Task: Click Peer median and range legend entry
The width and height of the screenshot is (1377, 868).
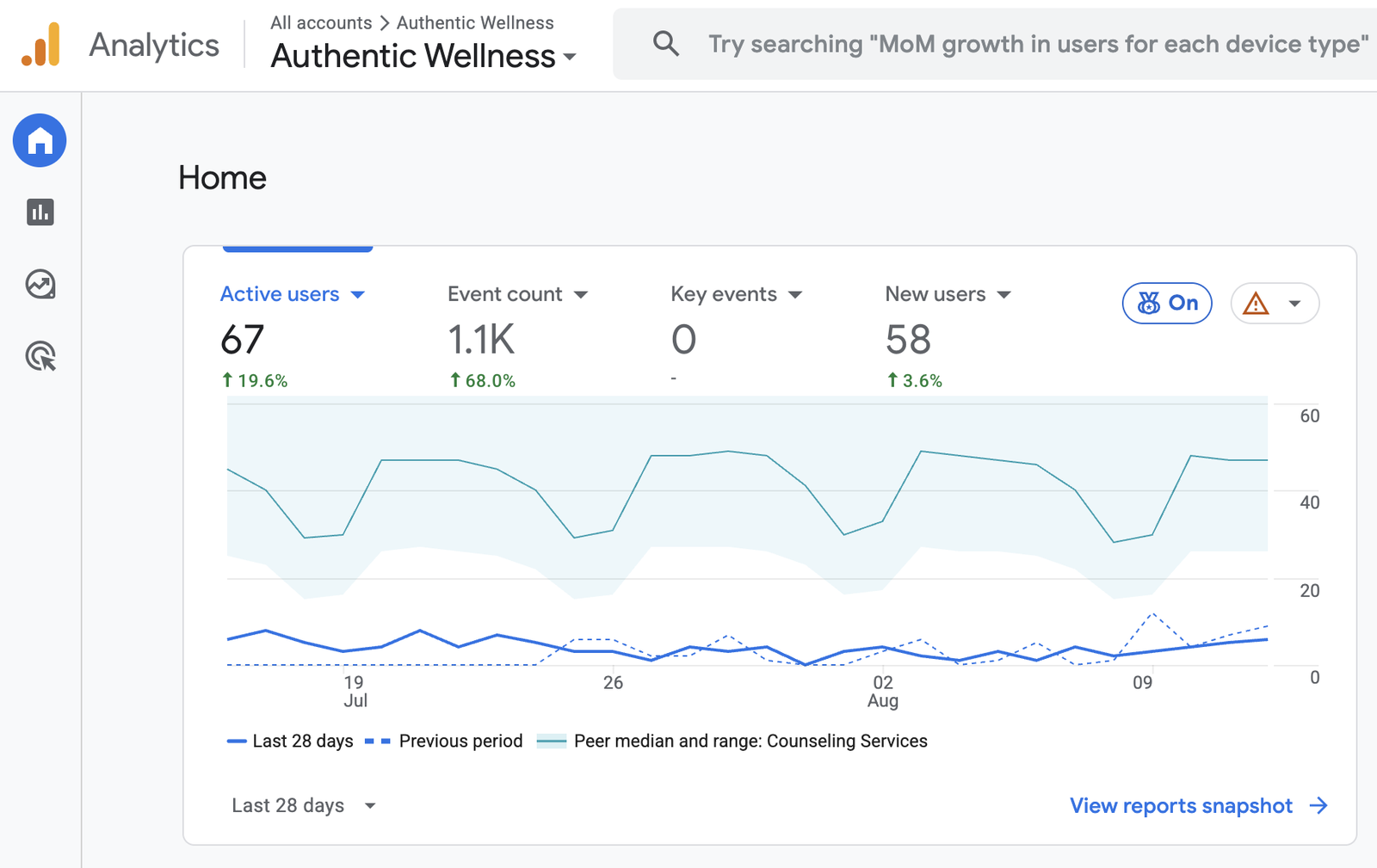Action: pos(732,742)
